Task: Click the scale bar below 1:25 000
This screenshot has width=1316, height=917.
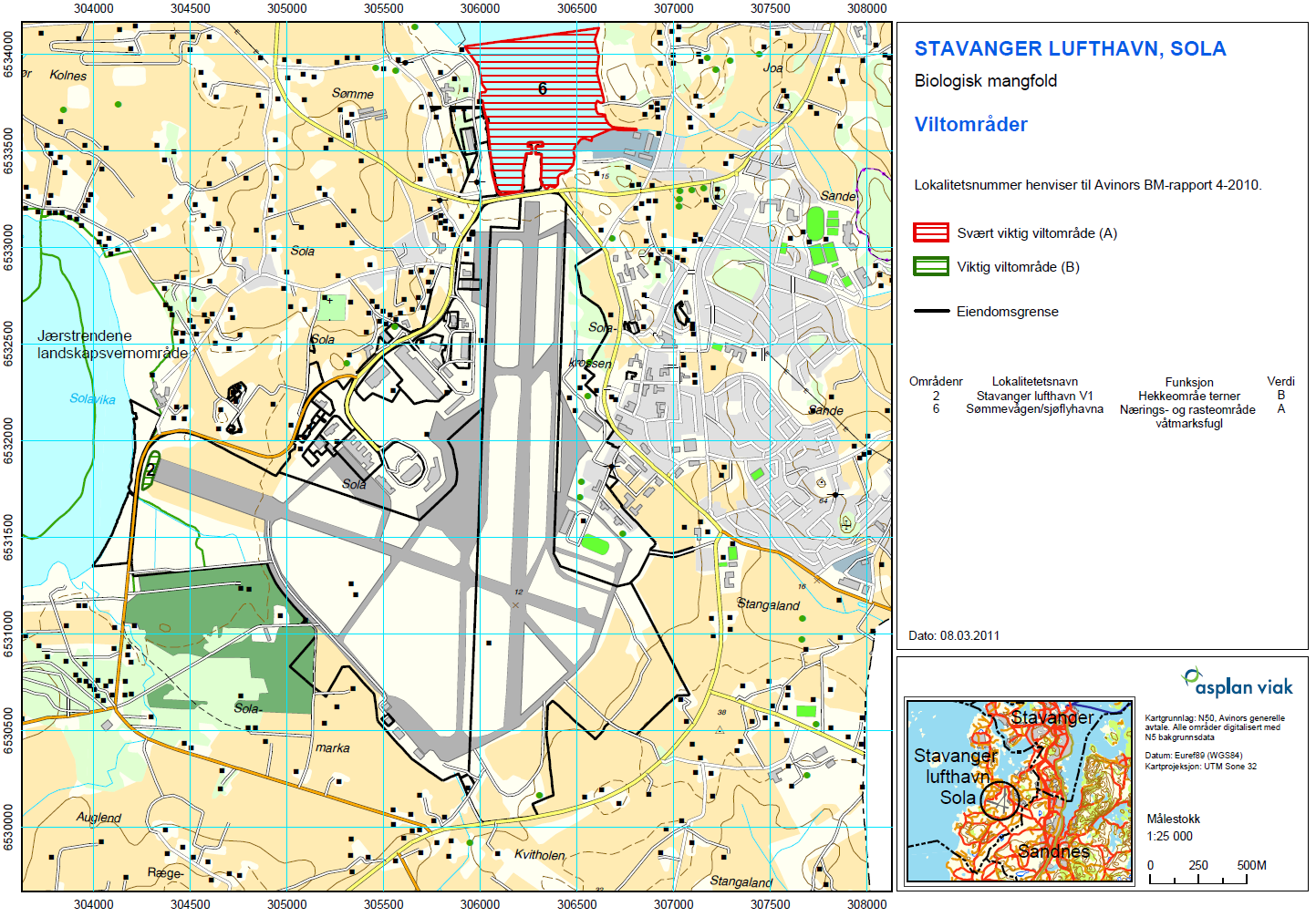Action: pyautogui.click(x=1198, y=880)
